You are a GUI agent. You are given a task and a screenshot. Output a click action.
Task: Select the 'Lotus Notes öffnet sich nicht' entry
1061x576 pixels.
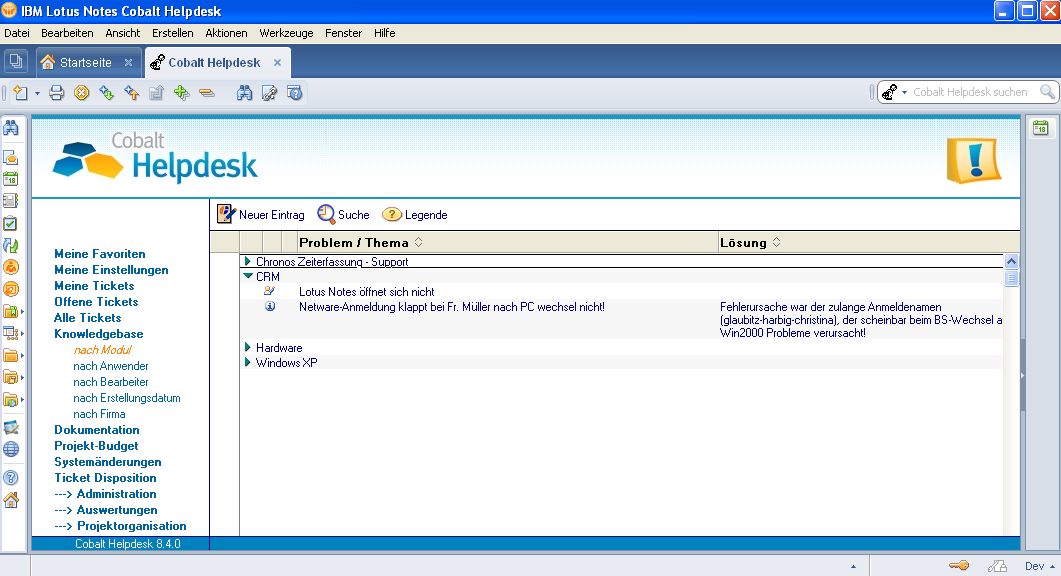click(367, 292)
